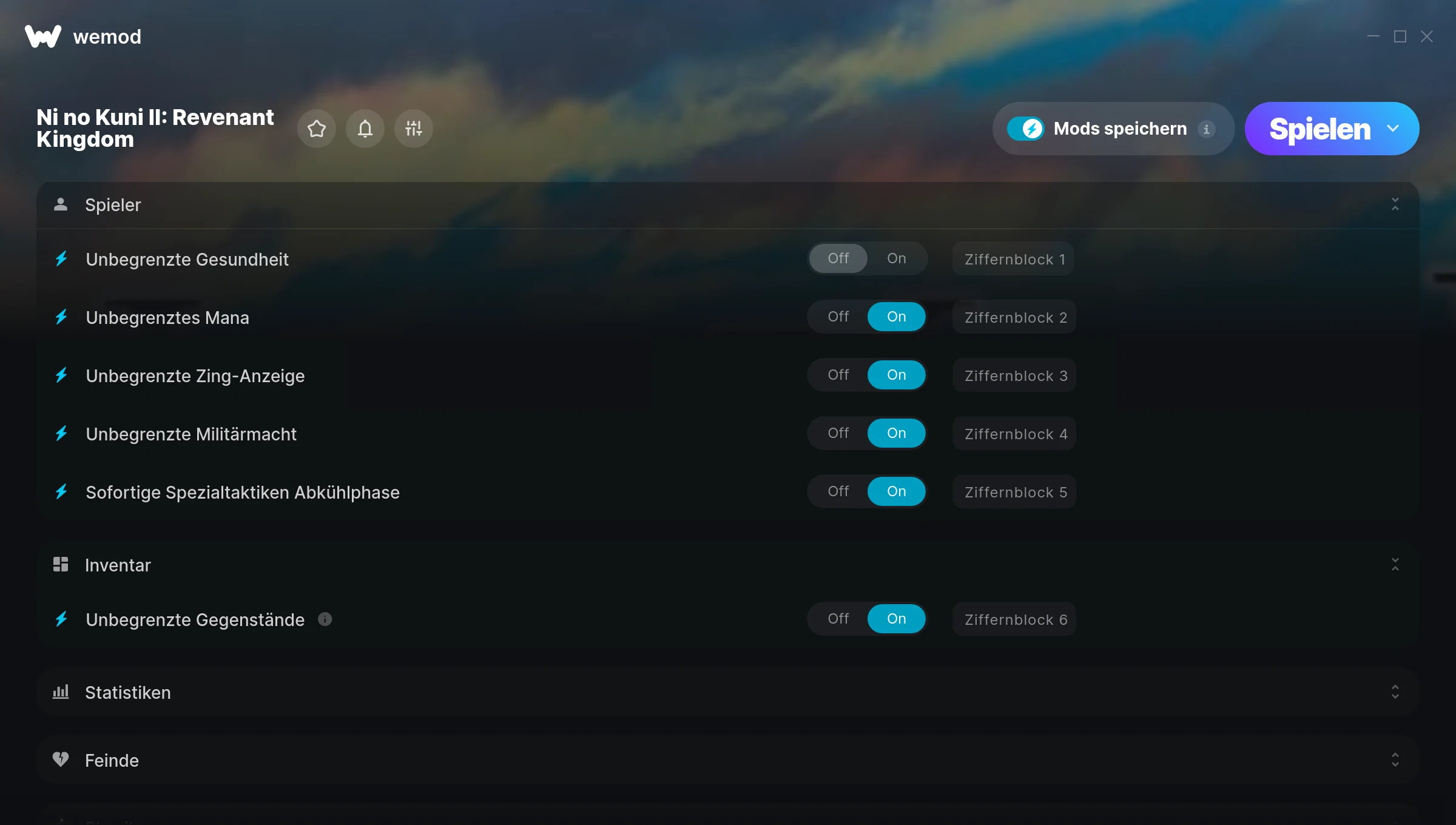
Task: Open the mod settings sliders icon
Action: (x=414, y=129)
